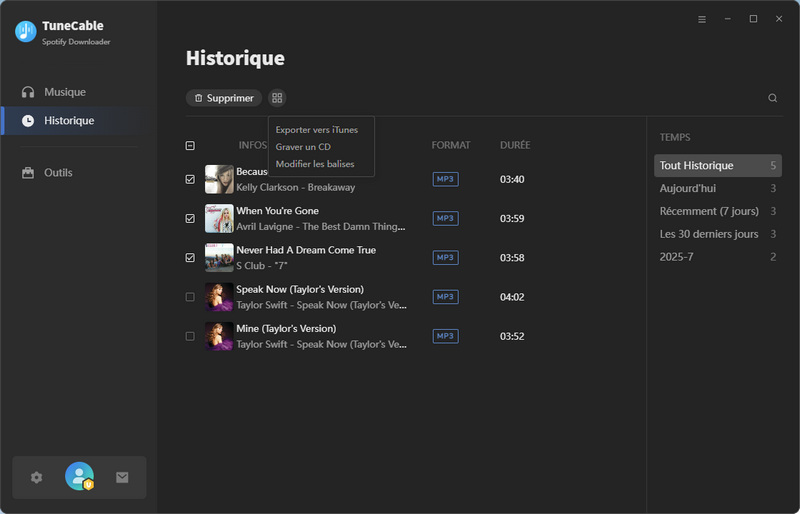The height and width of the screenshot is (514, 800).
Task: Click the TuneCable app logo
Action: tap(25, 32)
